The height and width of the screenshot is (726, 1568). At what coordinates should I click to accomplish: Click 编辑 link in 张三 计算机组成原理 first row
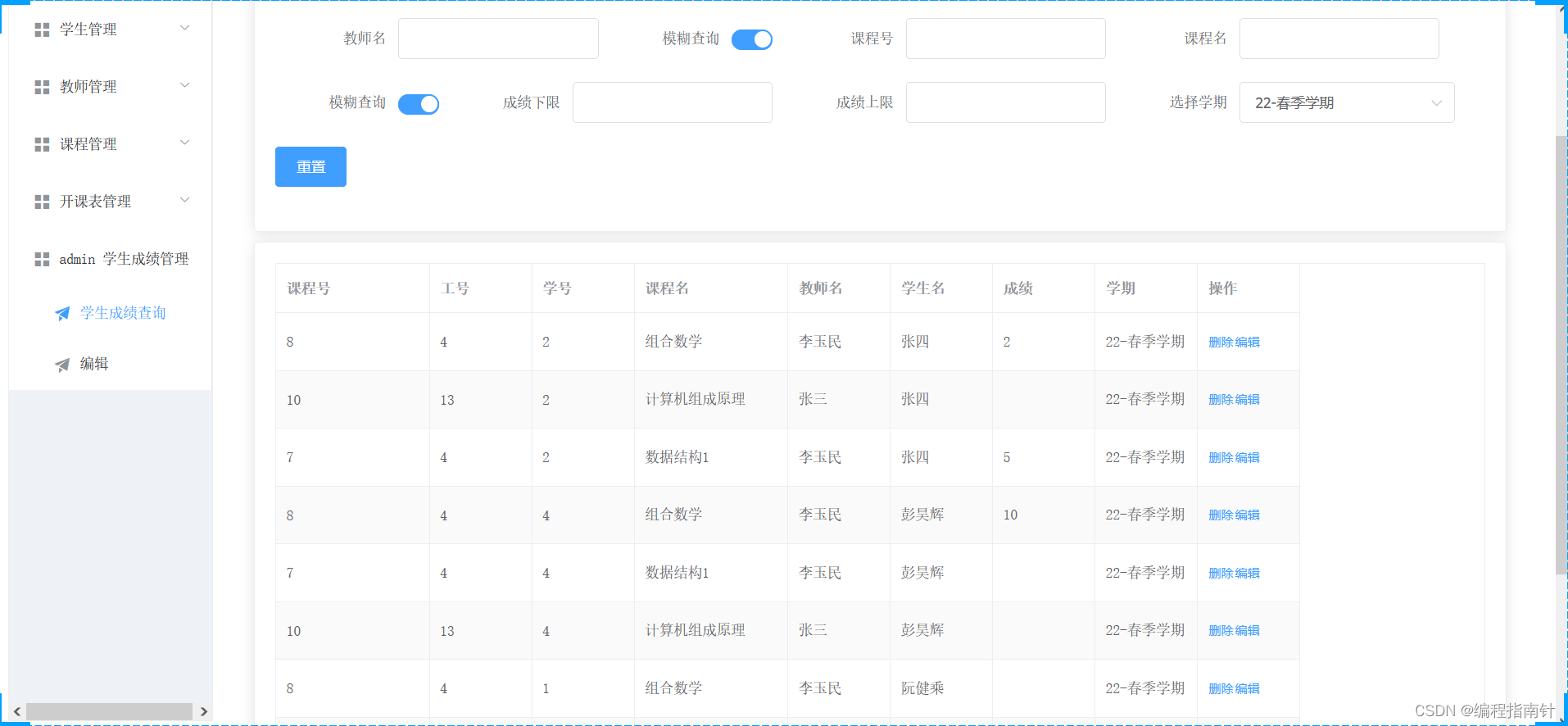[x=1248, y=400]
